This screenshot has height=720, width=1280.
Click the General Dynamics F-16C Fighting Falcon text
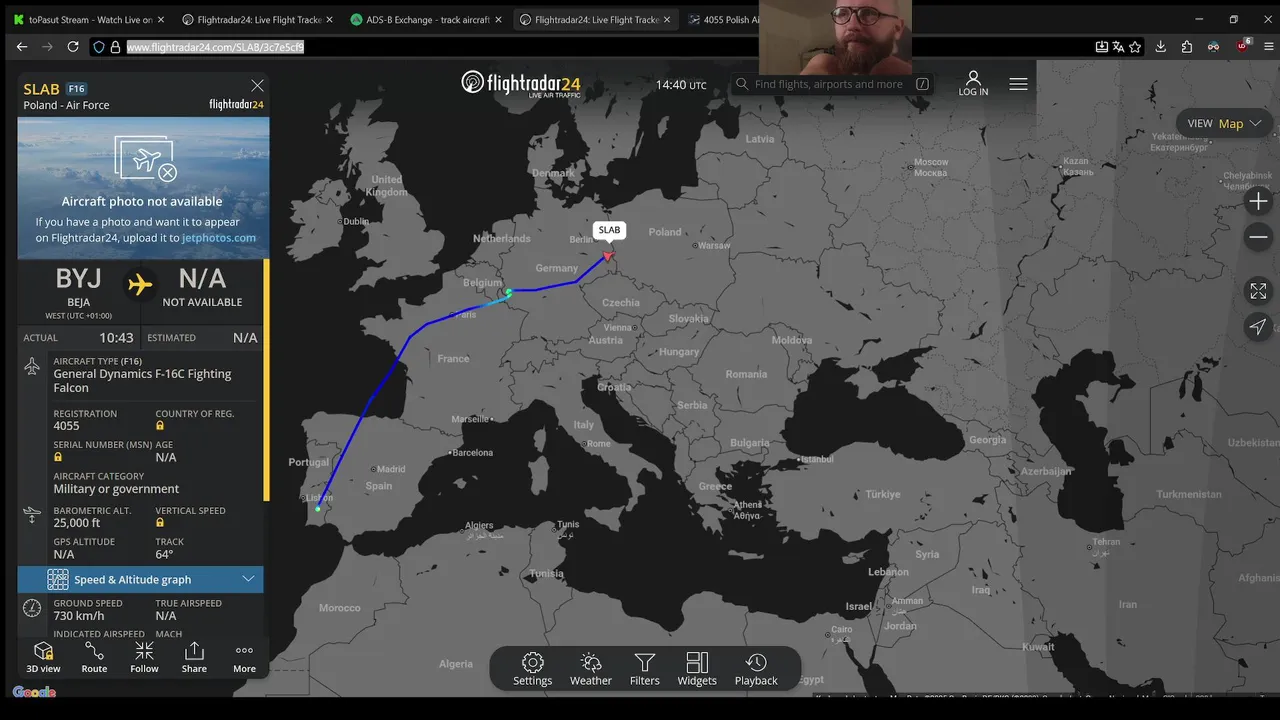pos(142,380)
